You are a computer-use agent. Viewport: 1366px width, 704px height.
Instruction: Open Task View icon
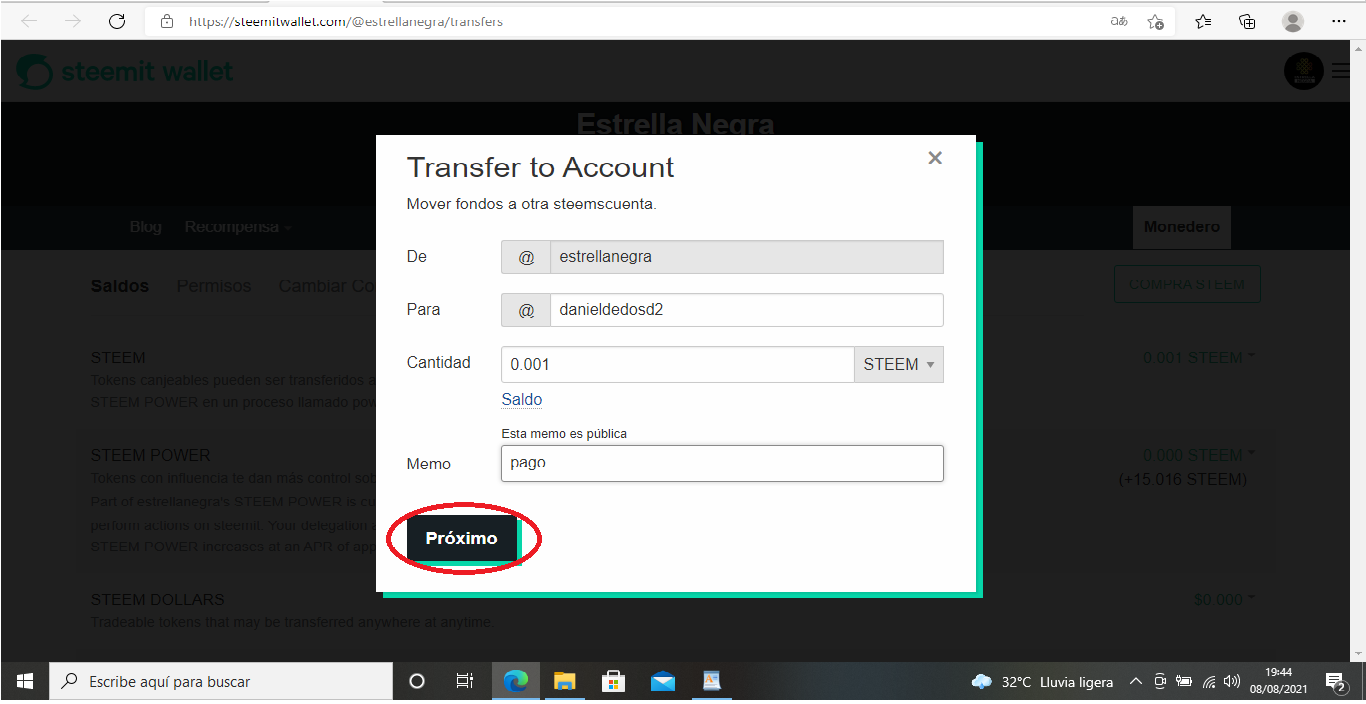coord(465,681)
